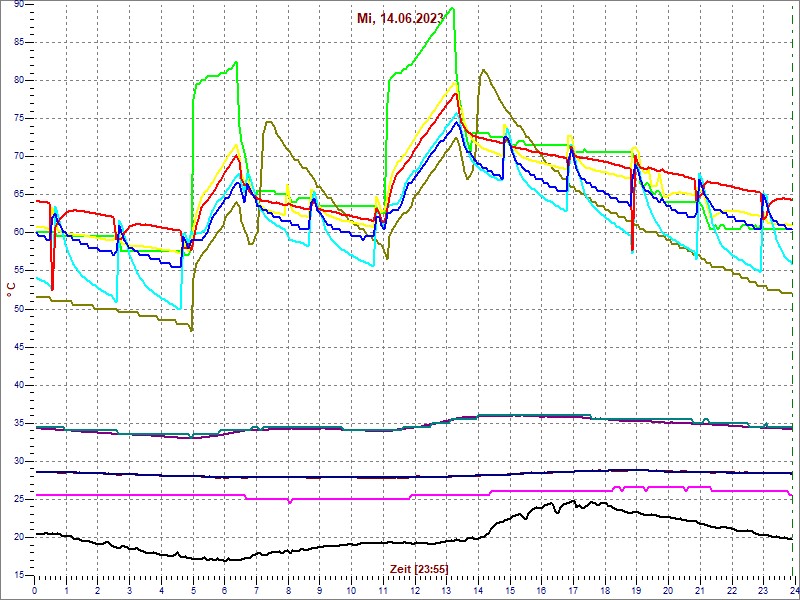Click the 15 value on temperature axis
The height and width of the screenshot is (600, 800).
pos(19,576)
